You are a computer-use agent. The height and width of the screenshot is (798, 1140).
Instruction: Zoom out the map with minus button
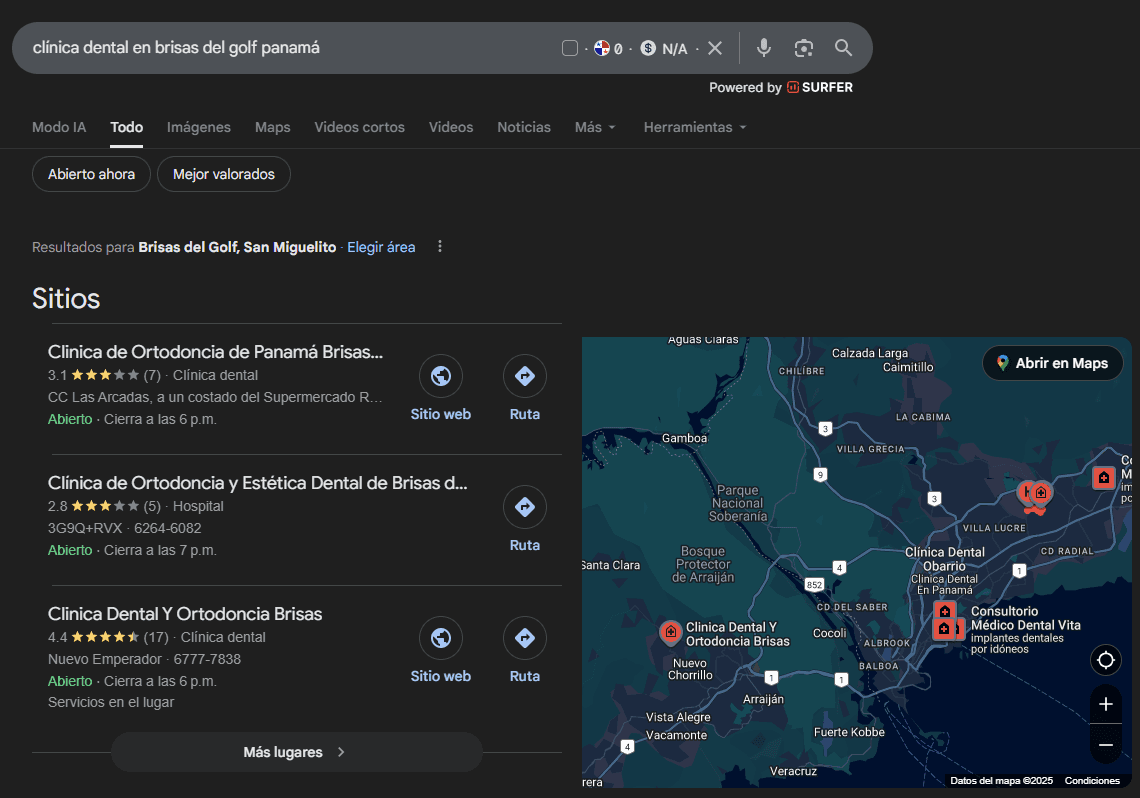(x=1106, y=745)
